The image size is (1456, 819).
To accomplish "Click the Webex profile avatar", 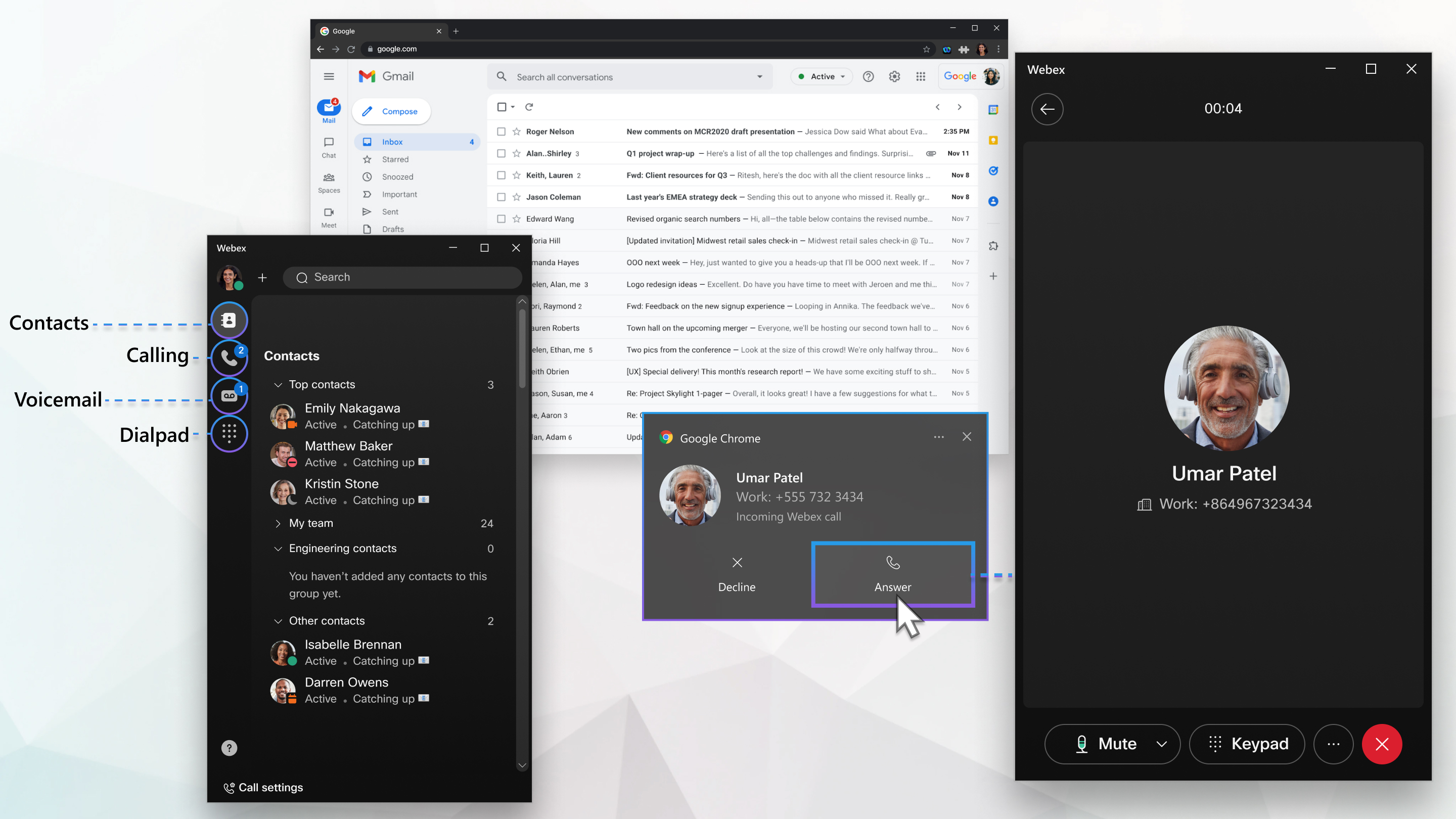I will (229, 278).
